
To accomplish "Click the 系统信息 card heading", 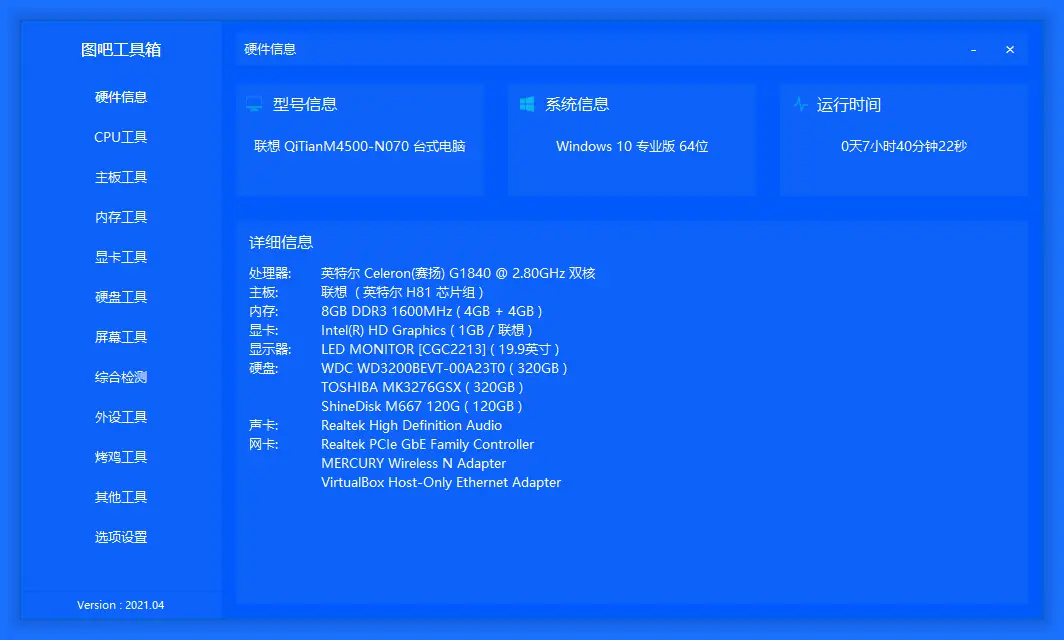I will [x=577, y=105].
